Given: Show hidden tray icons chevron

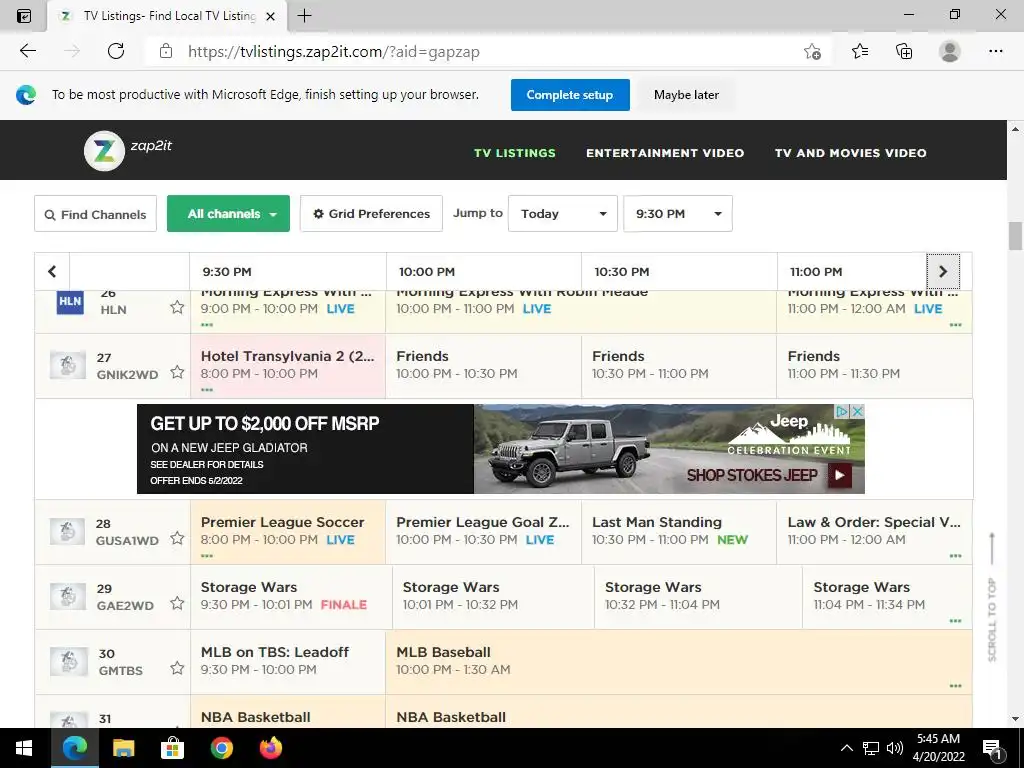Looking at the screenshot, I should pyautogui.click(x=846, y=748).
